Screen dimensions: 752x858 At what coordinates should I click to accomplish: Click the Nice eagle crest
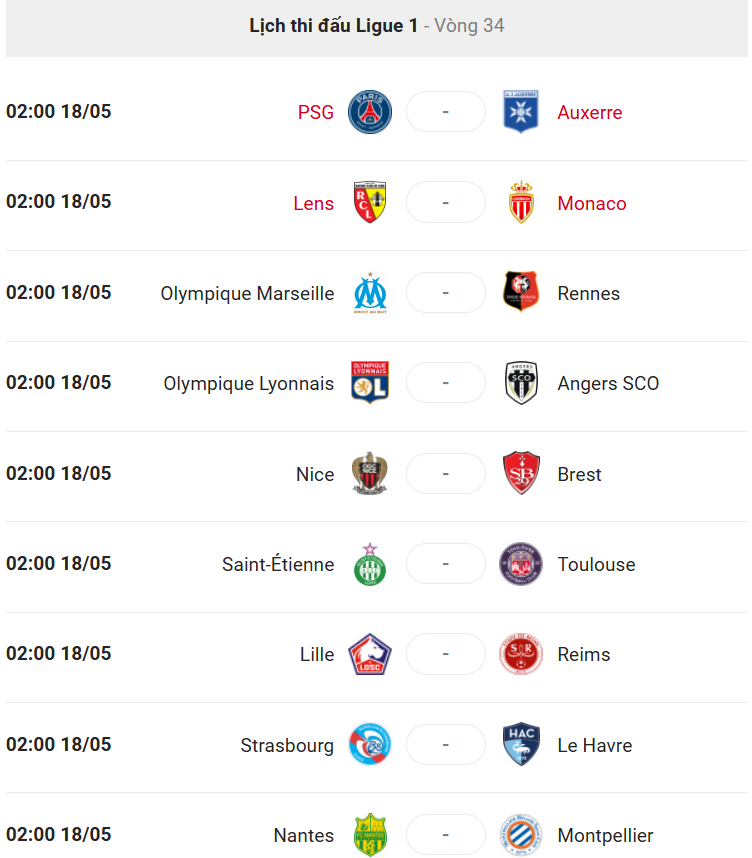pyautogui.click(x=370, y=473)
